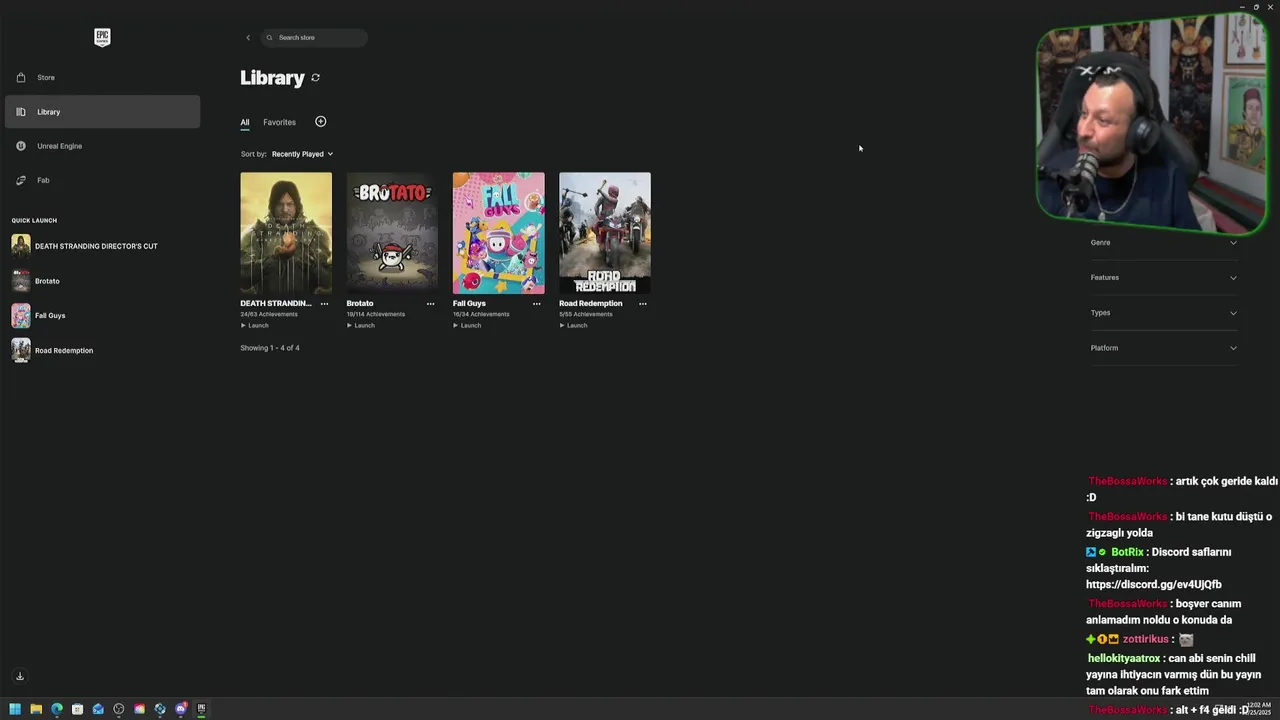The image size is (1280, 720).
Task: Click the Unreal Engine logo icon
Action: pos(21,146)
